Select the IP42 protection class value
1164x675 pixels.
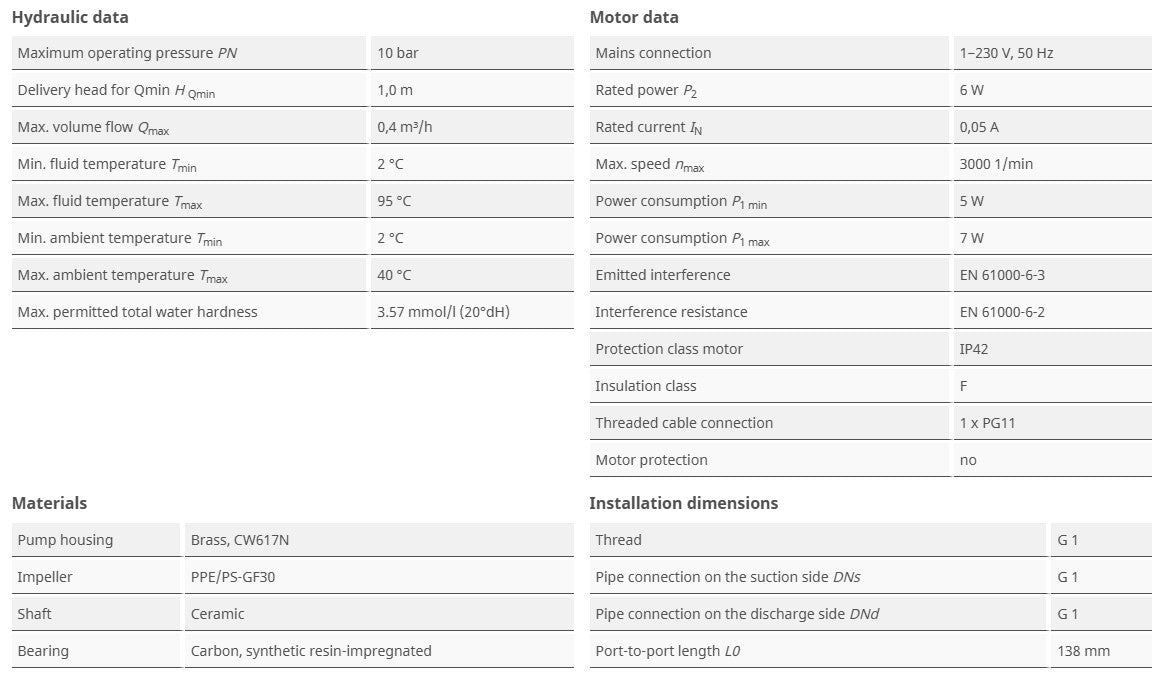coord(976,349)
